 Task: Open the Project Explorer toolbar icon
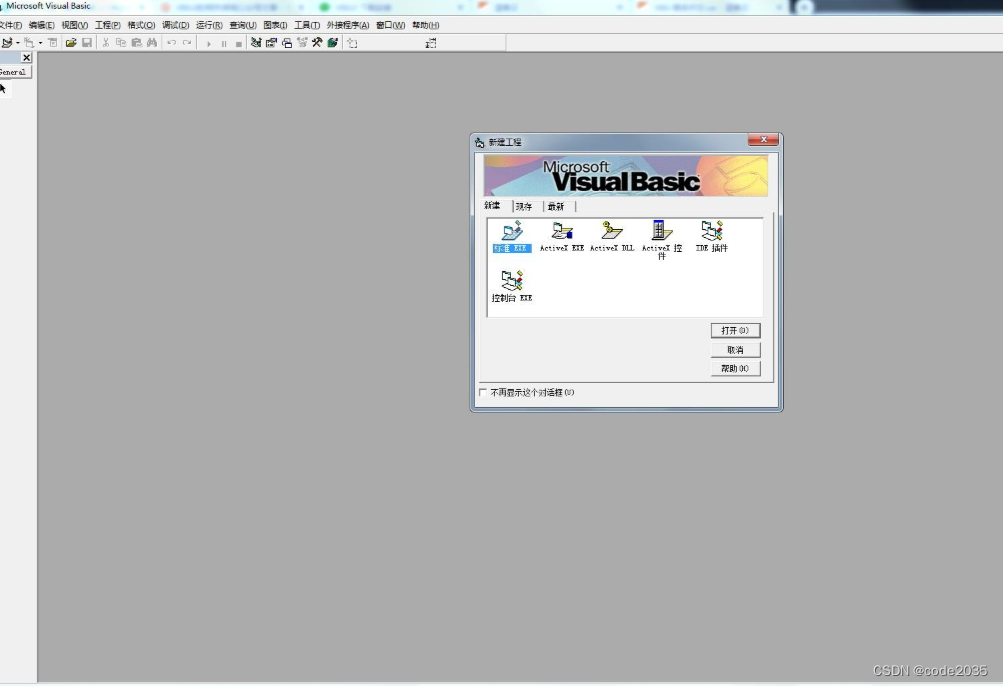(x=256, y=43)
